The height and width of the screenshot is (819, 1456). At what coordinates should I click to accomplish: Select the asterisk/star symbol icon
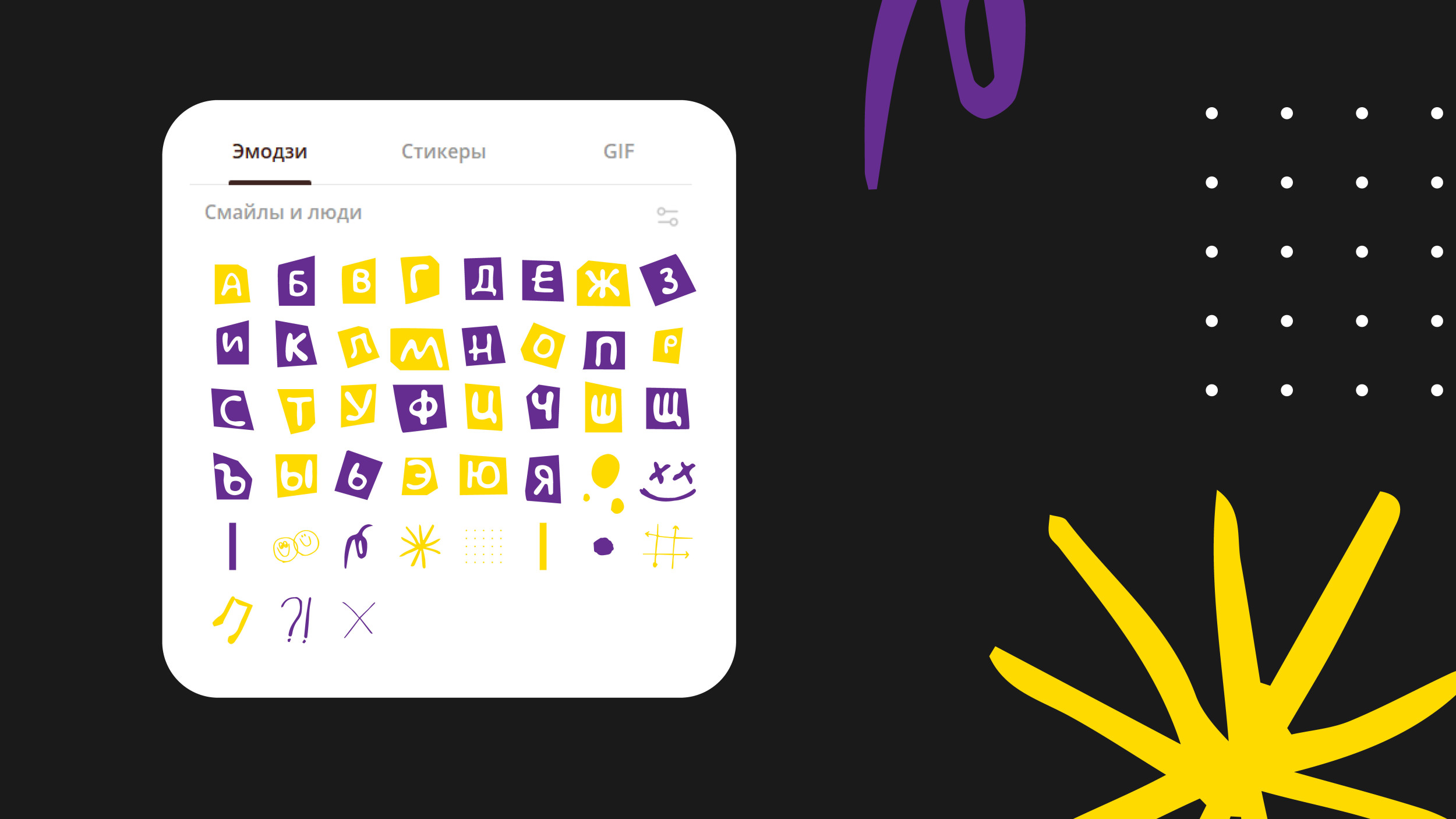coord(420,545)
